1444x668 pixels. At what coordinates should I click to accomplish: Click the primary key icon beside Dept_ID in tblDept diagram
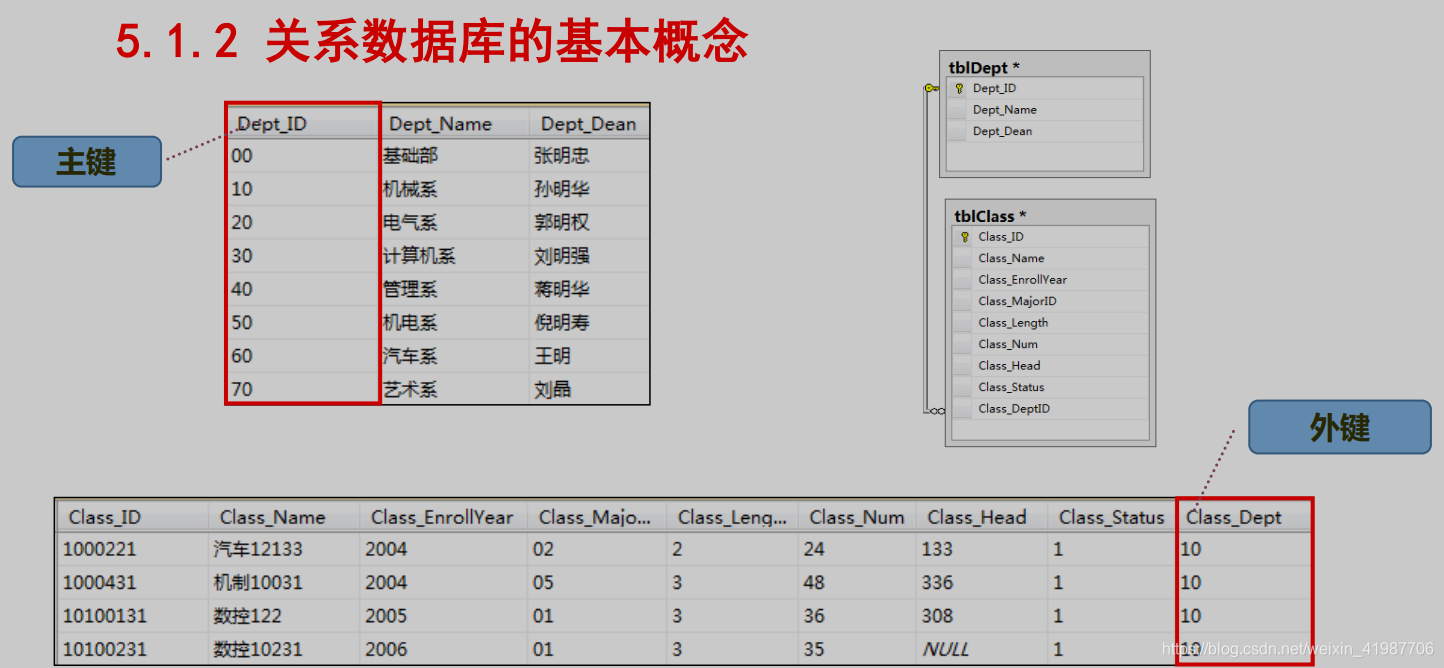click(x=958, y=88)
